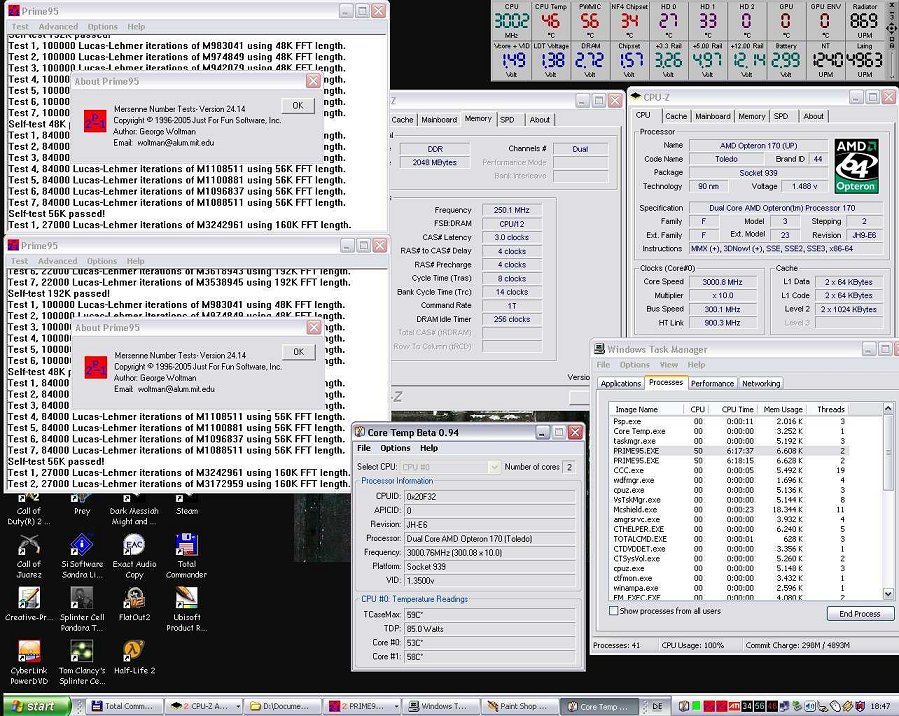Screen dimensions: 899x716
Task: Open the Options menu in Core Temp
Action: click(395, 448)
